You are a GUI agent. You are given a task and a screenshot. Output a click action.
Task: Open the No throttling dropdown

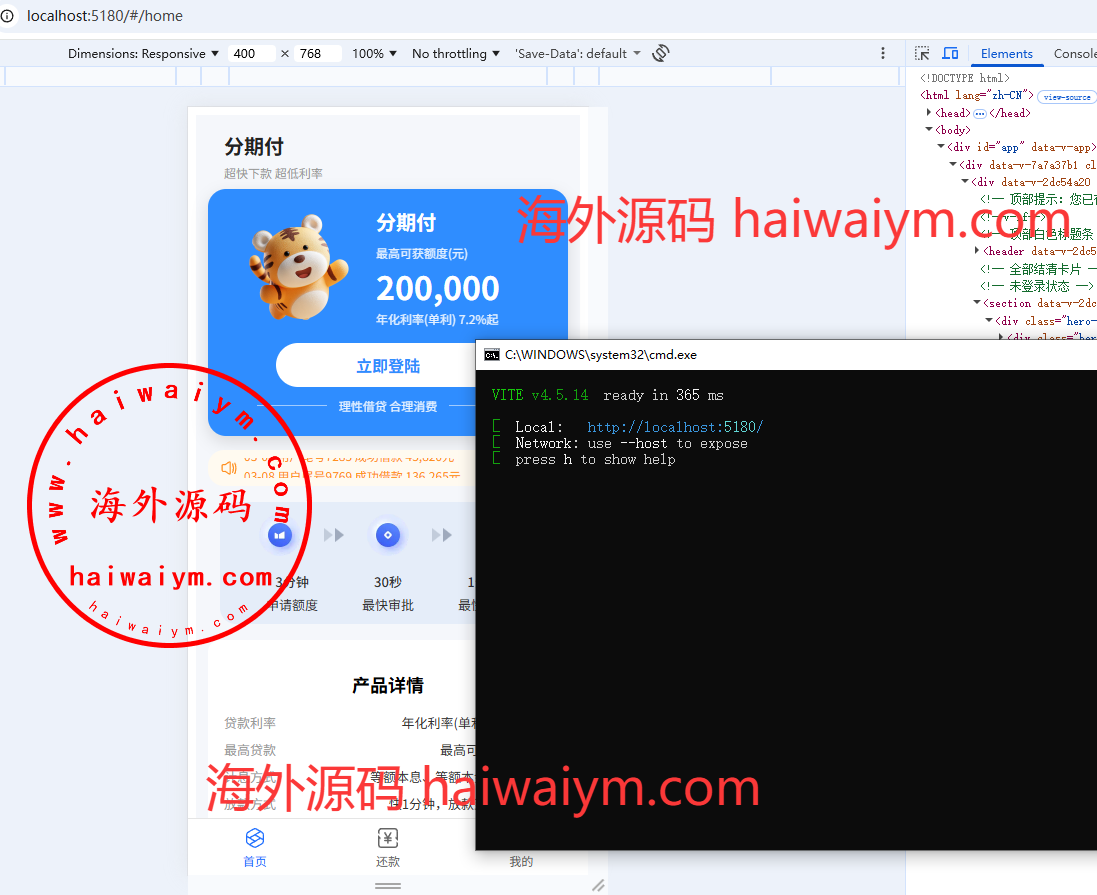[x=456, y=53]
